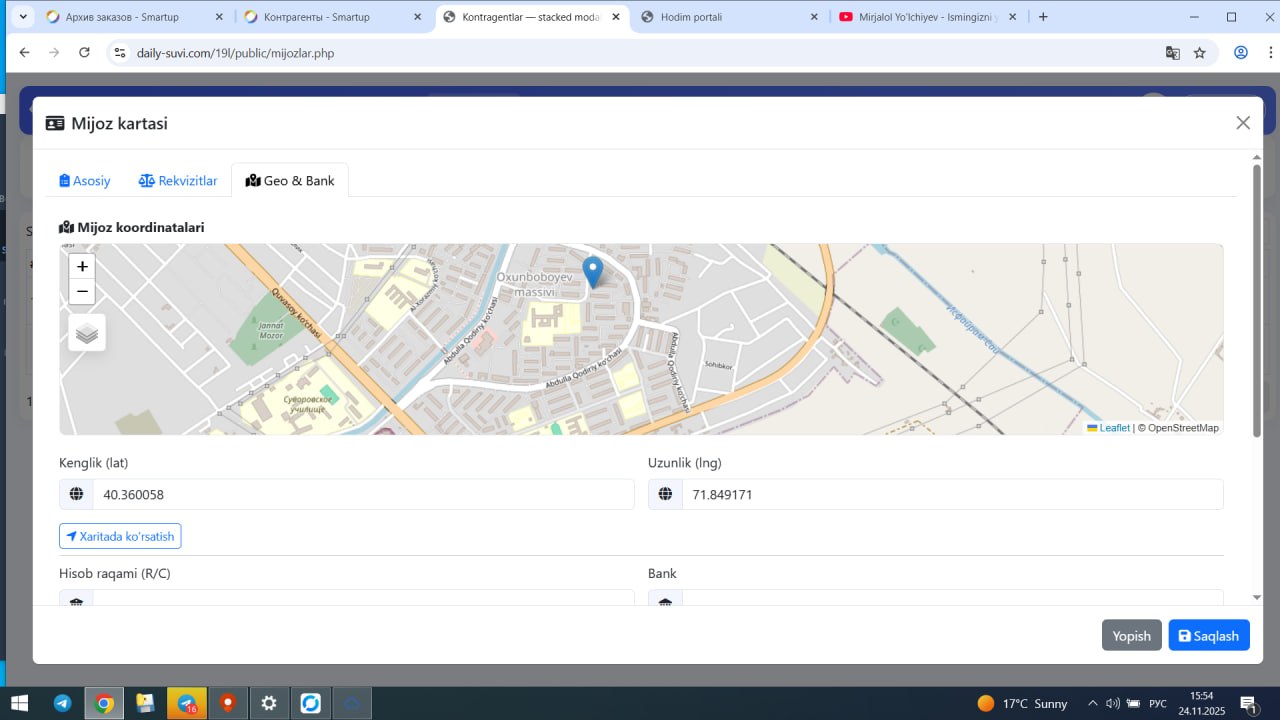This screenshot has width=1280, height=720.
Task: Click the Uzunlik (lng) input field
Action: point(951,495)
